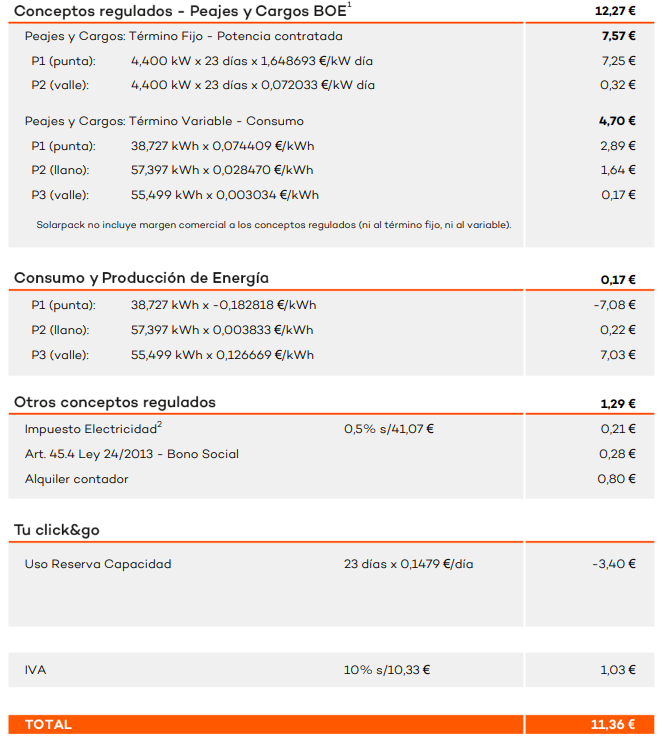Image resolution: width=667 pixels, height=743 pixels.
Task: Select the Bono Social line Art. 45.4
Action: click(x=132, y=454)
